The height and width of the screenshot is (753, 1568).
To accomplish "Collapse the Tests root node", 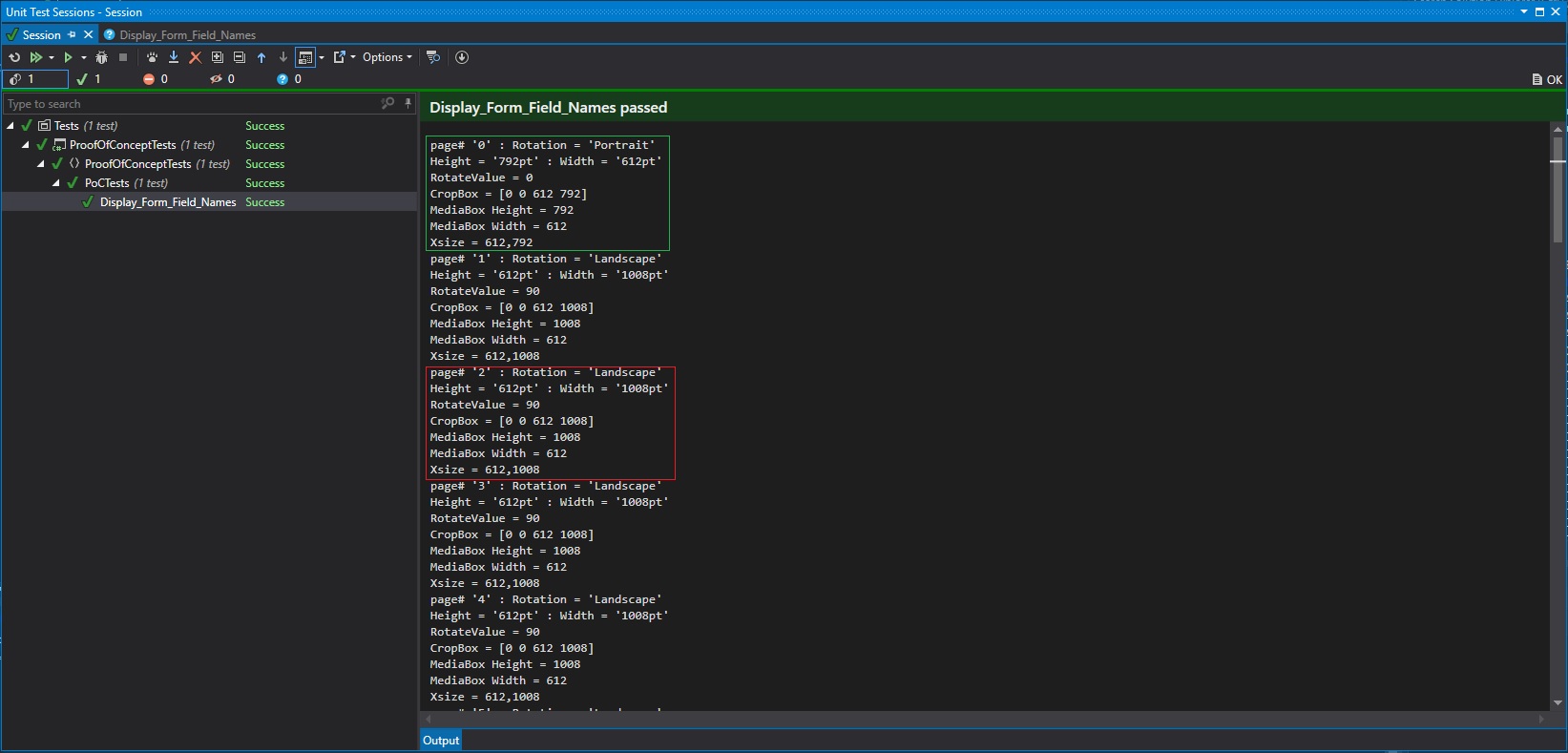I will 10,126.
